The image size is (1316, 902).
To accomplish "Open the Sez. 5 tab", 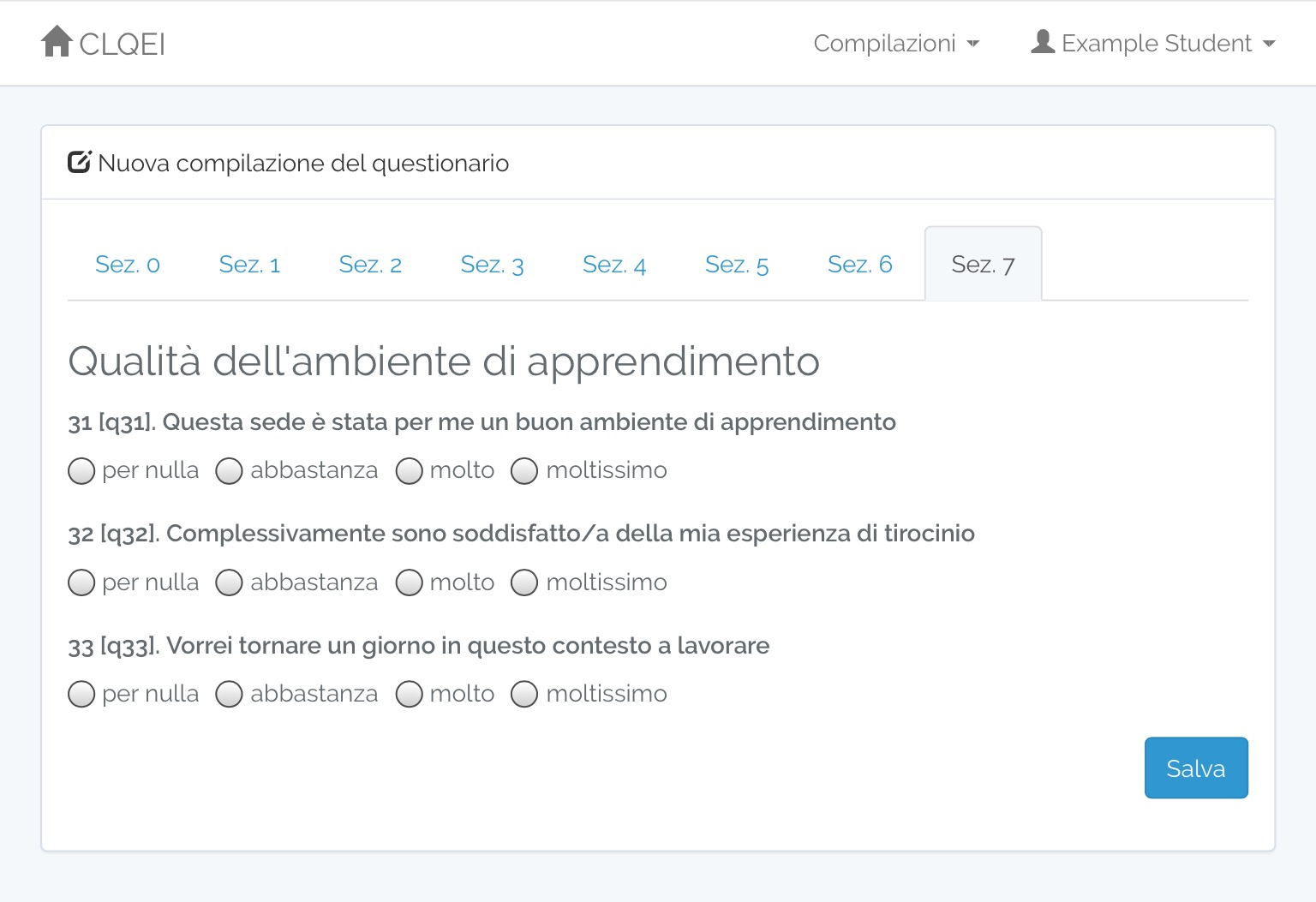I will (737, 264).
